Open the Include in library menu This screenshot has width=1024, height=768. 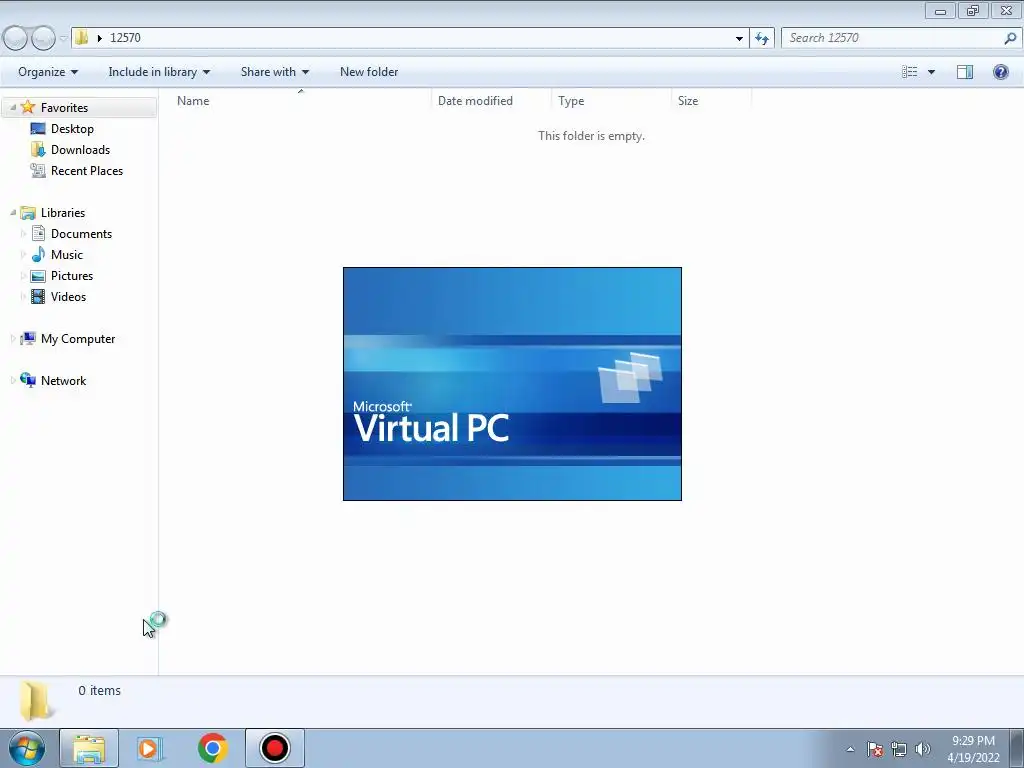pos(159,72)
